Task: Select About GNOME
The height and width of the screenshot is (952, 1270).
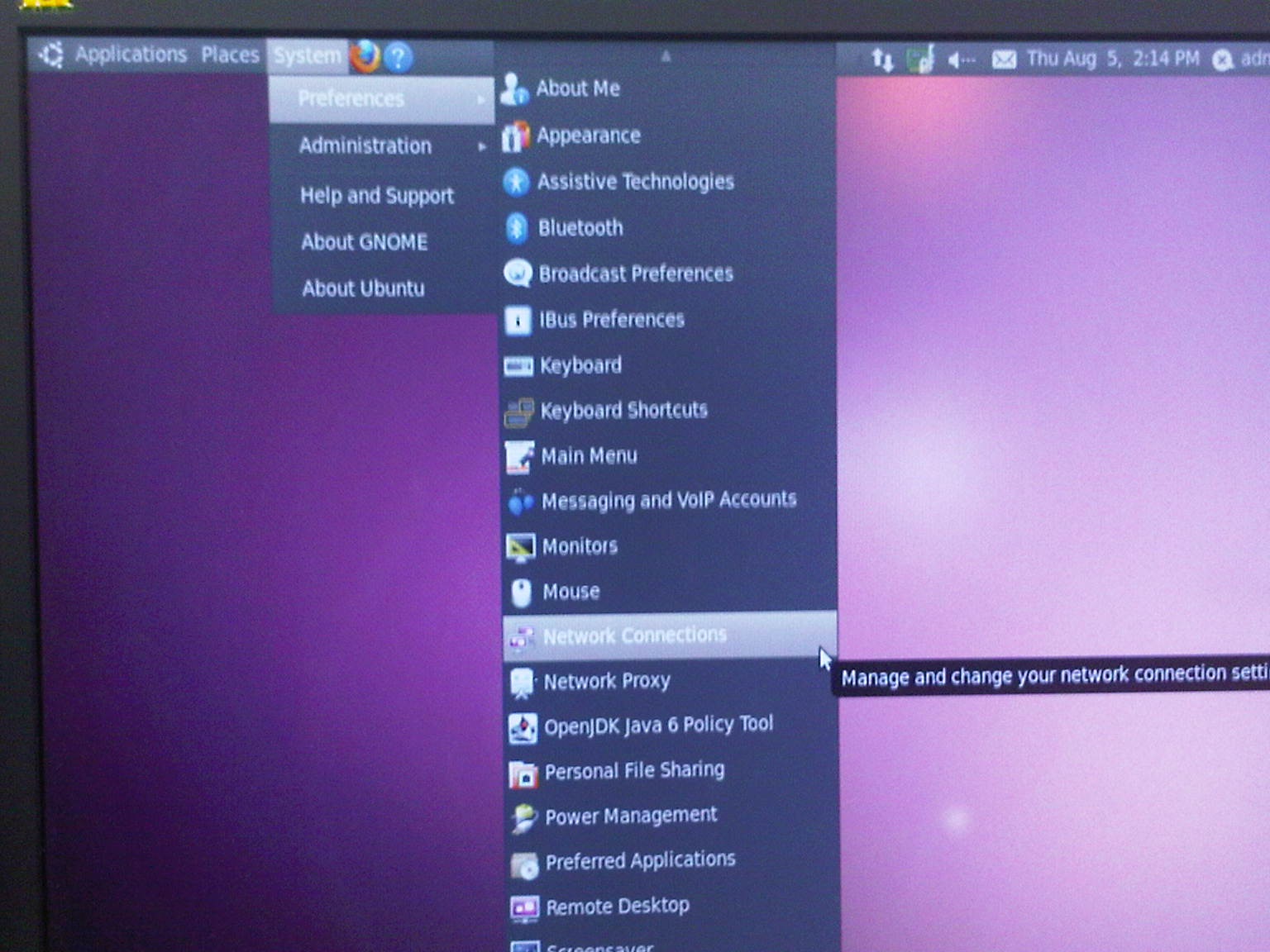Action: tap(382, 242)
